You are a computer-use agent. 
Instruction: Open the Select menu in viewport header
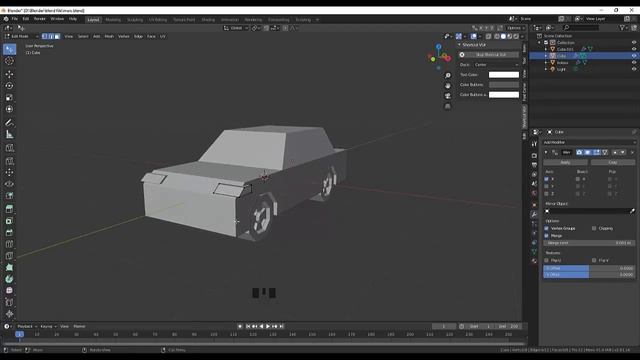tap(83, 36)
